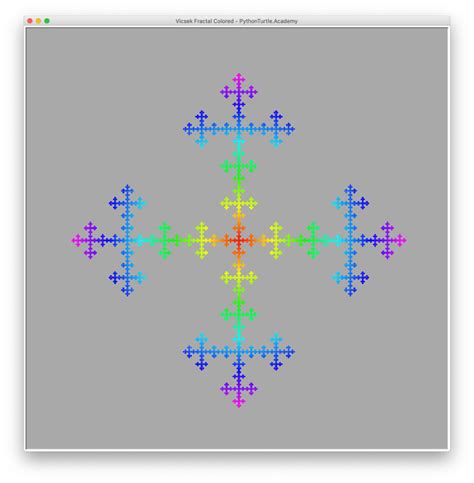This screenshot has width=474, height=483.
Task: Minimize the window with the yellow button
Action: tap(38, 21)
